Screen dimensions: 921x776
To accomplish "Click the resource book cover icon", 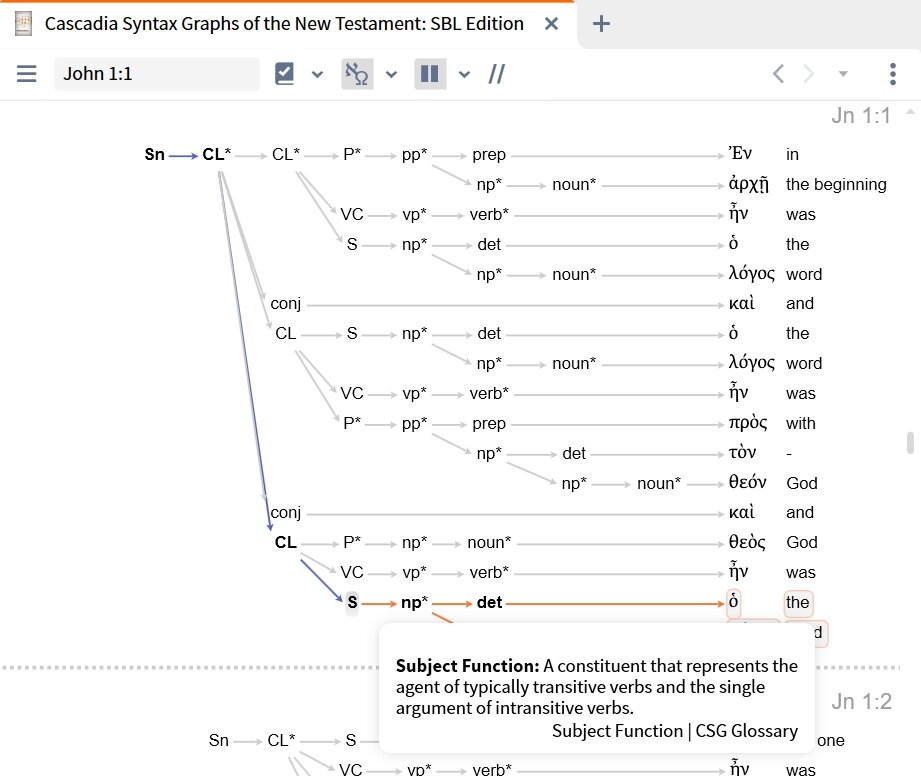I will [23, 24].
